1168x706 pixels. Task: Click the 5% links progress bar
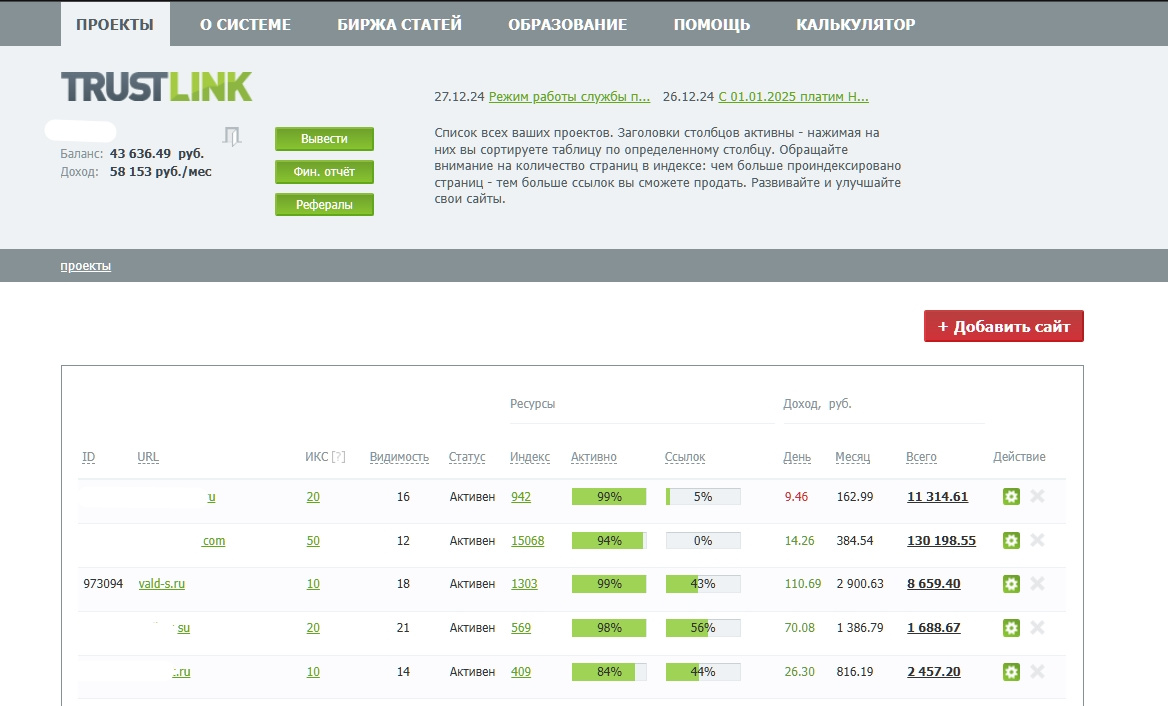[703, 497]
